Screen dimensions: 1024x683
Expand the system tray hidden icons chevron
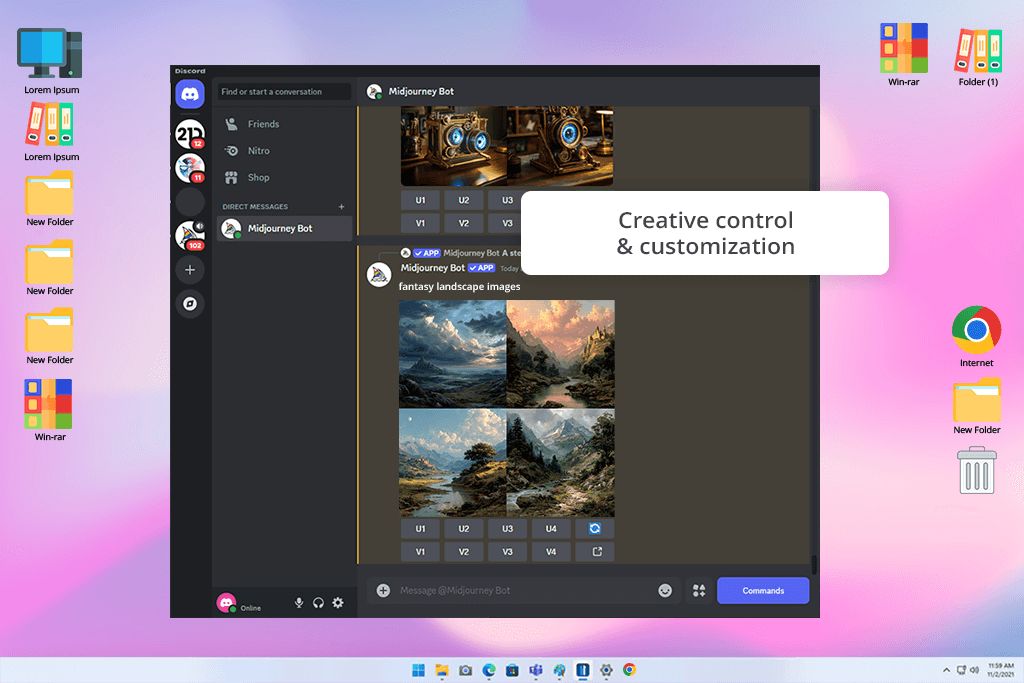coord(946,670)
